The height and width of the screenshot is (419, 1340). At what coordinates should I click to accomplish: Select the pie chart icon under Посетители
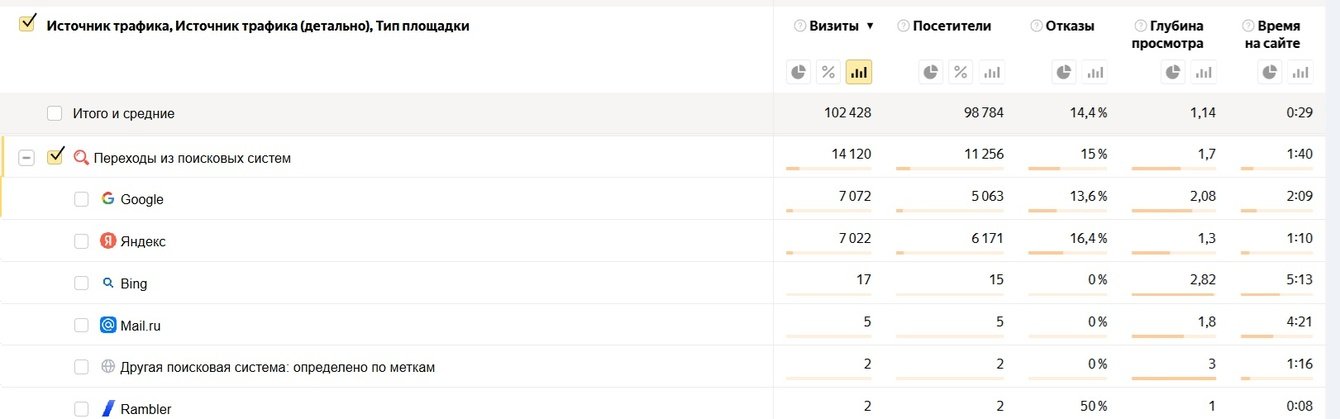pos(931,72)
